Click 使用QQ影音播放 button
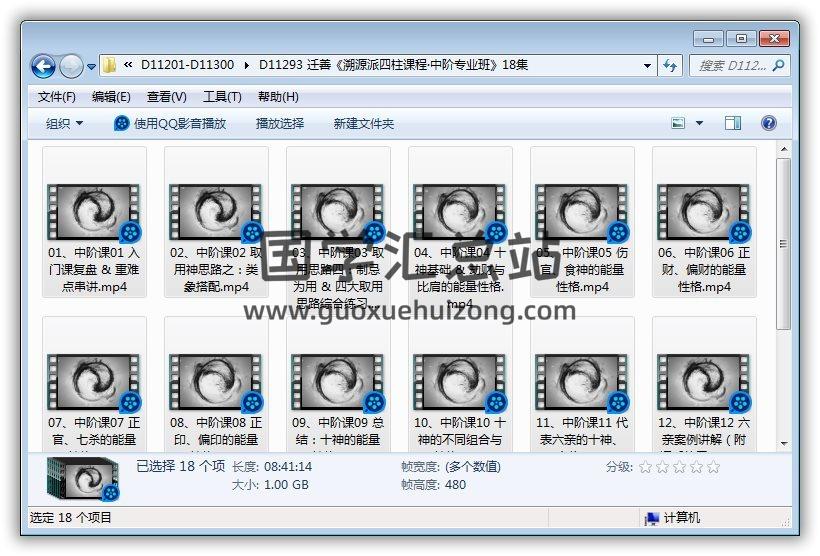The height and width of the screenshot is (556, 820). [170, 123]
